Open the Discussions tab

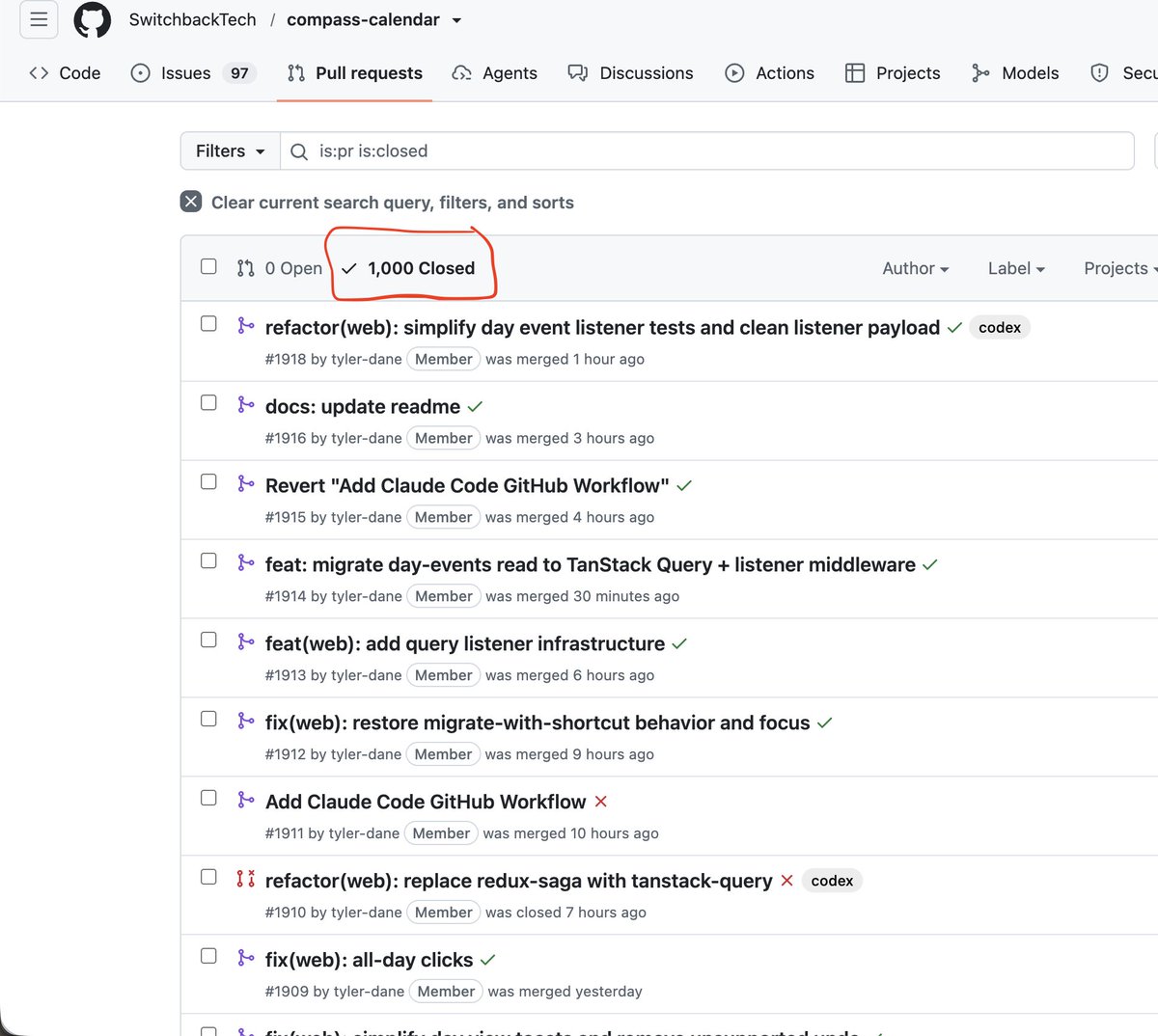click(630, 73)
